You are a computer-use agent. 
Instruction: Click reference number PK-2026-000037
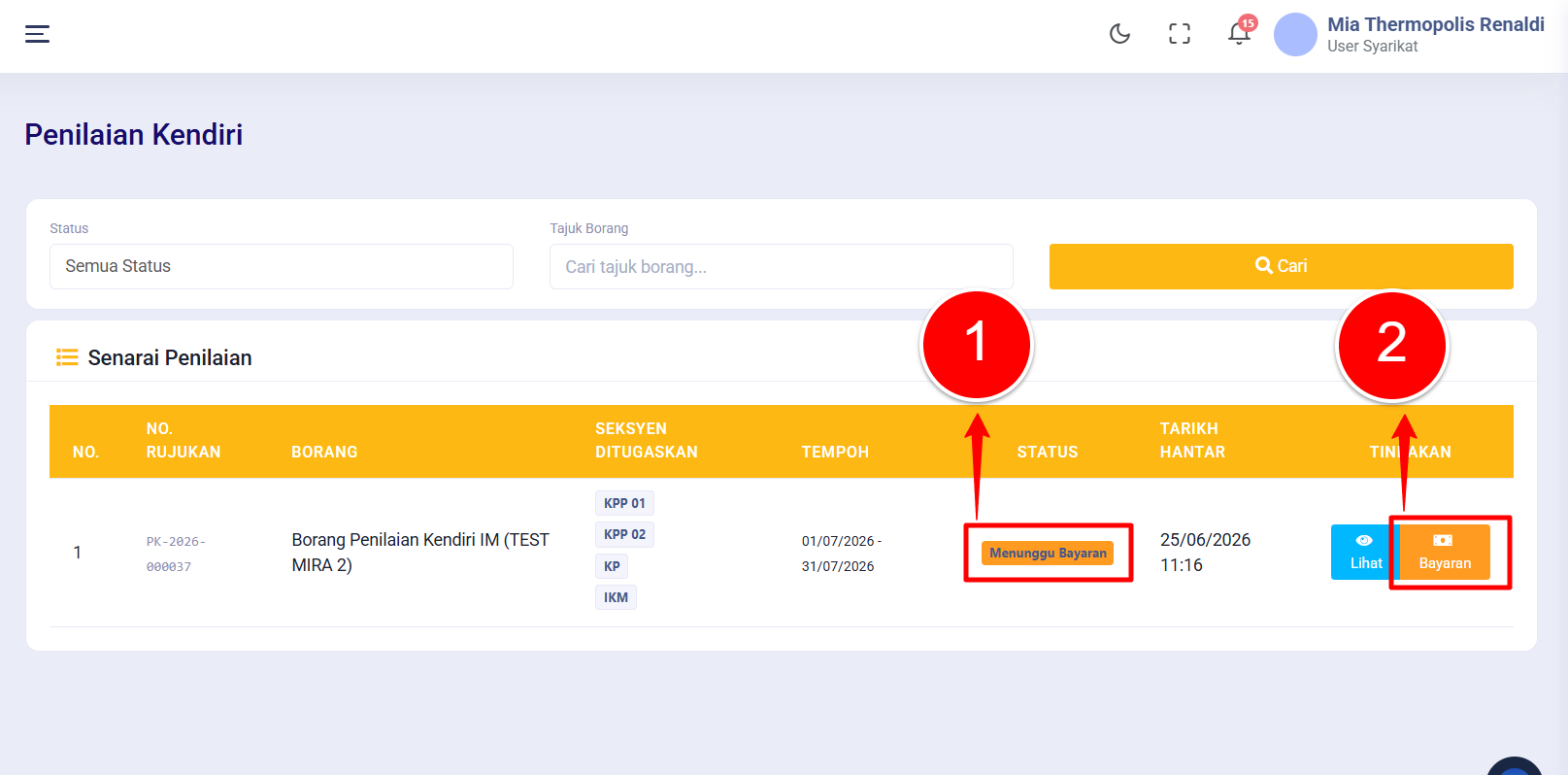pyautogui.click(x=176, y=554)
